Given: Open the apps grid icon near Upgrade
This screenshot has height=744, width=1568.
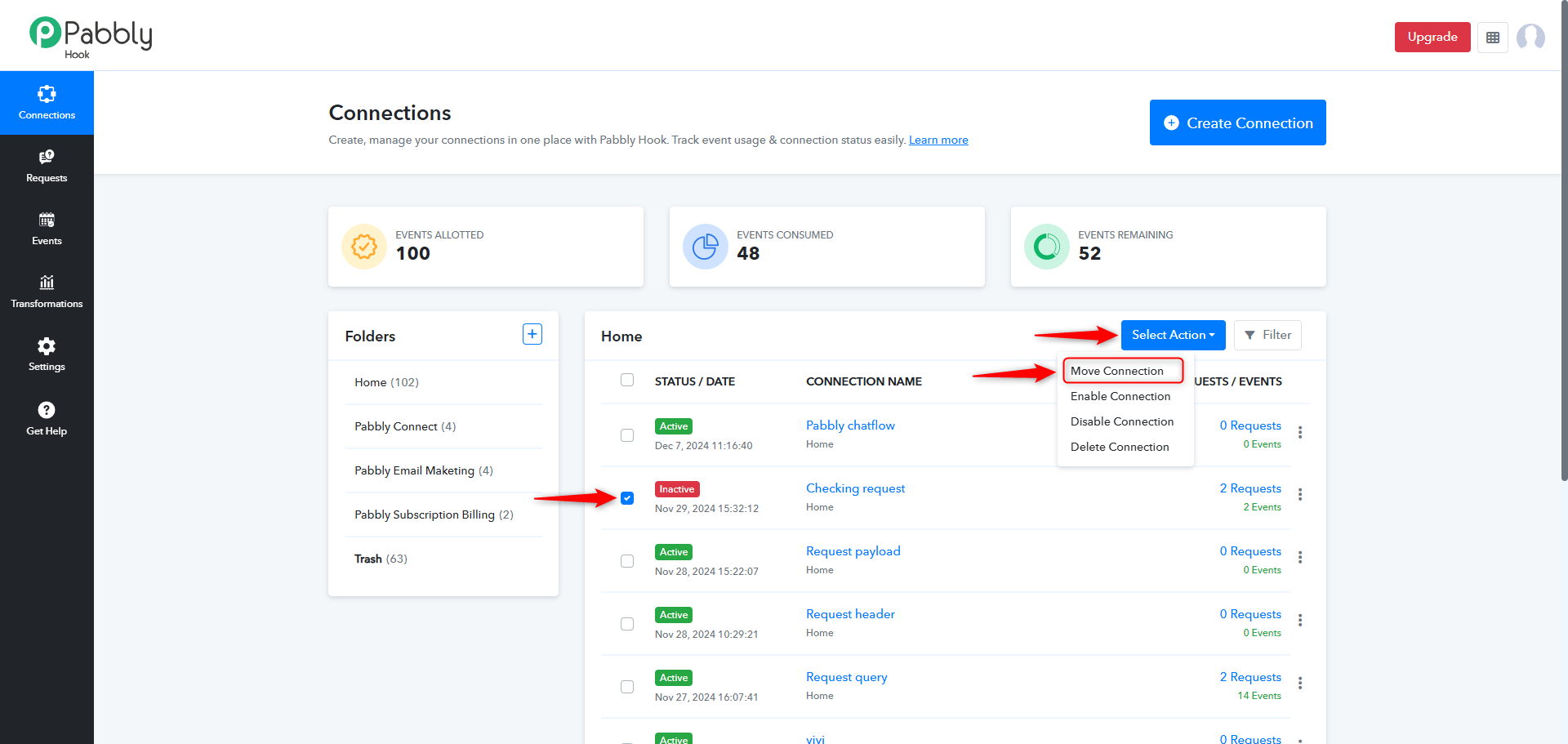Looking at the screenshot, I should 1493,38.
